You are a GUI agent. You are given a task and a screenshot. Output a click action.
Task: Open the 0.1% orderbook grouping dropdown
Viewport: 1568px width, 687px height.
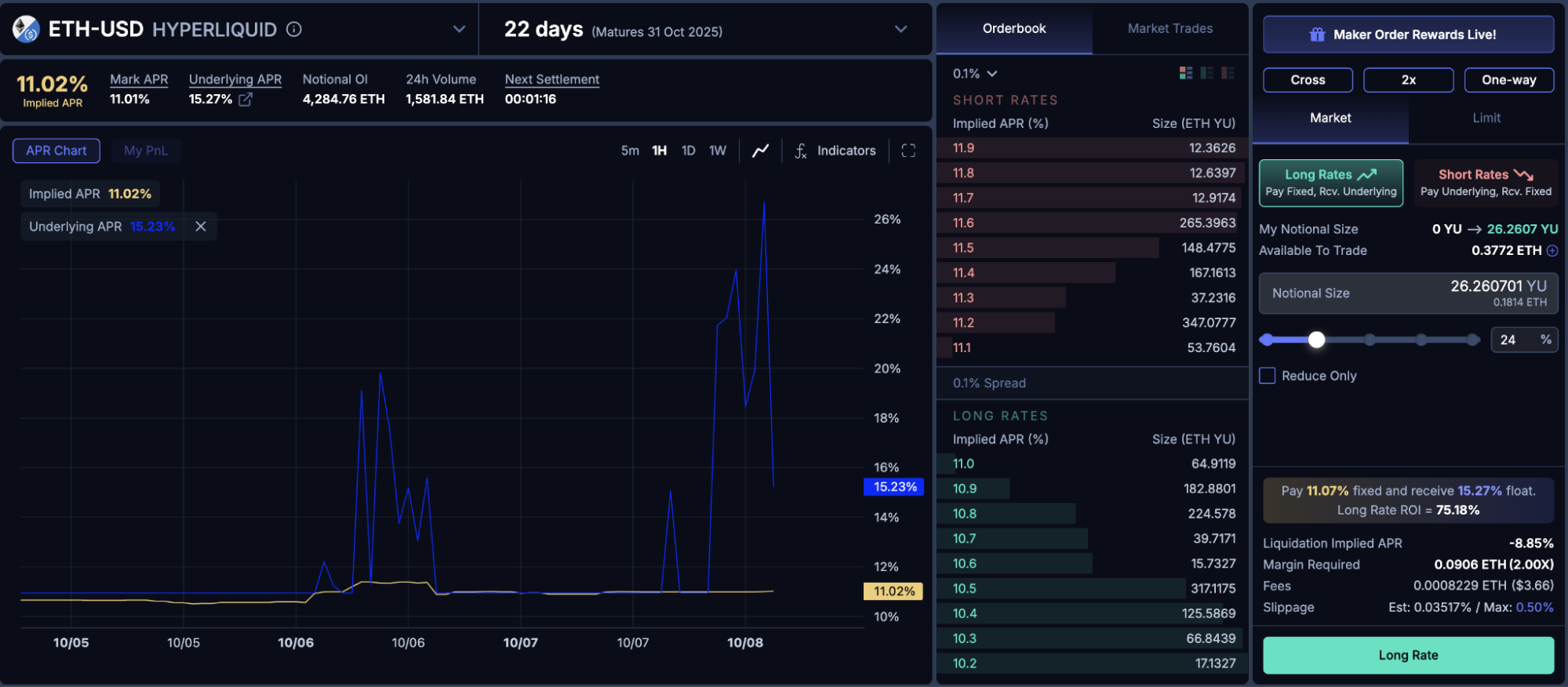[975, 74]
